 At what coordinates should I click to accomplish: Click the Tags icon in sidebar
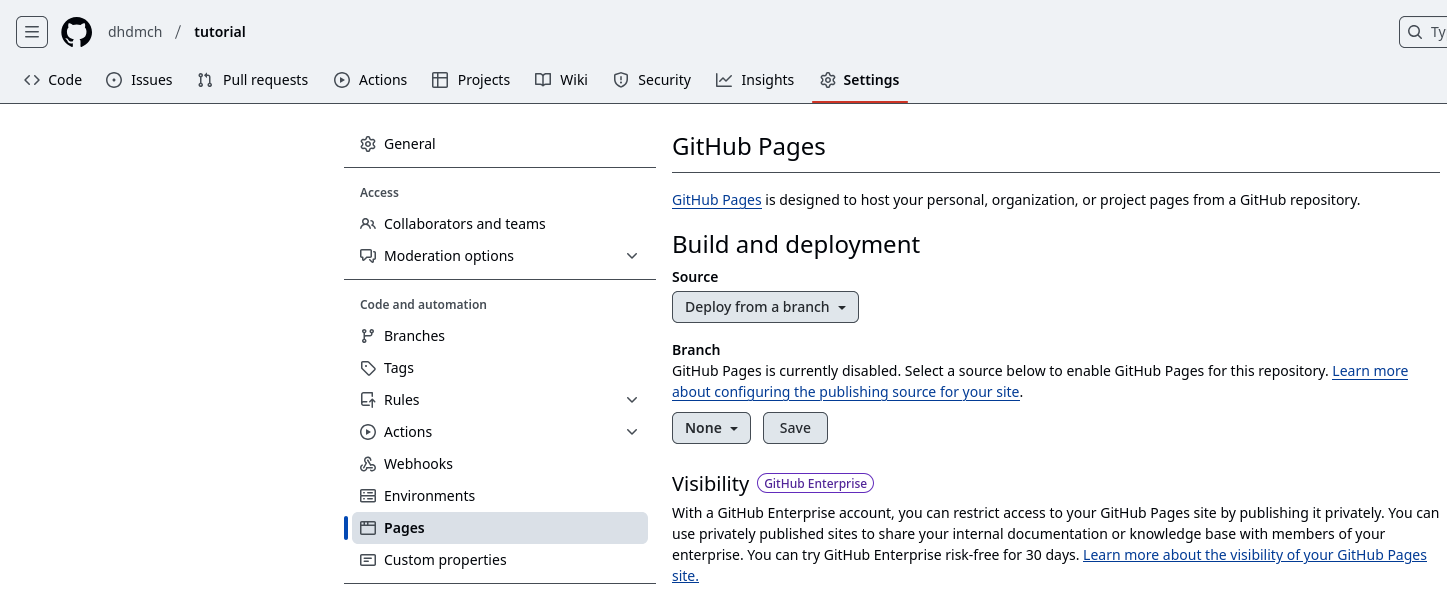point(368,368)
